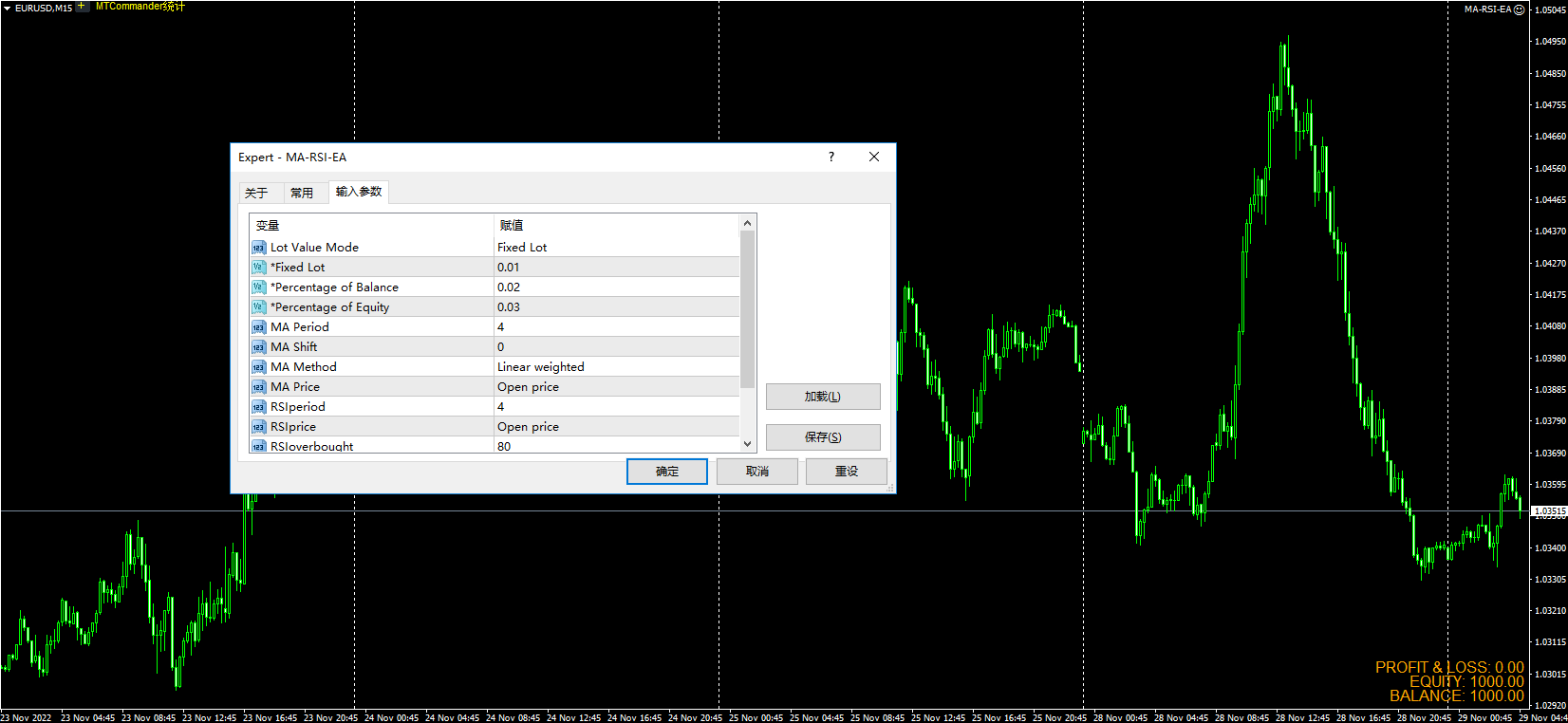This screenshot has width=1568, height=723.
Task: Click the MA Price row icon
Action: pyautogui.click(x=258, y=387)
